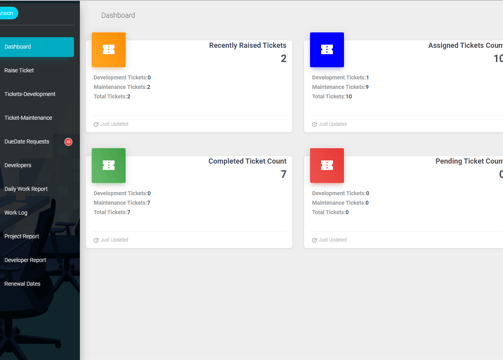This screenshot has height=360, width=503.
Task: Go to Tickets-Development in sidebar
Action: tap(30, 94)
